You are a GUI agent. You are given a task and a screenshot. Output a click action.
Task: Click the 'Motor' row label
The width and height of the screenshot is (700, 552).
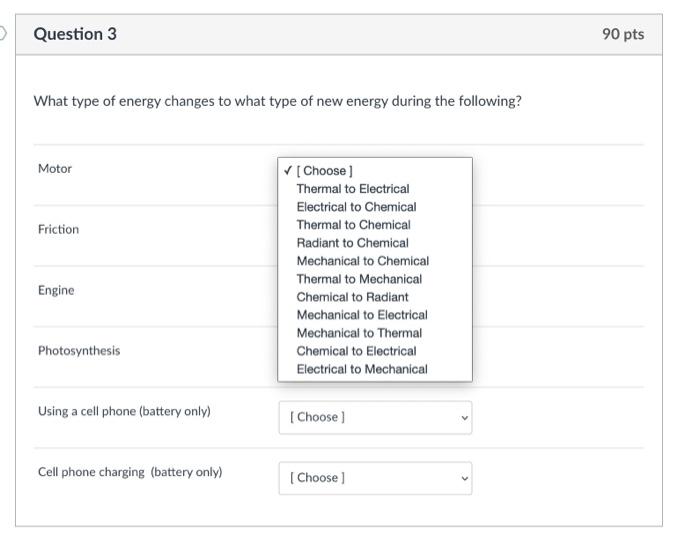tap(55, 169)
